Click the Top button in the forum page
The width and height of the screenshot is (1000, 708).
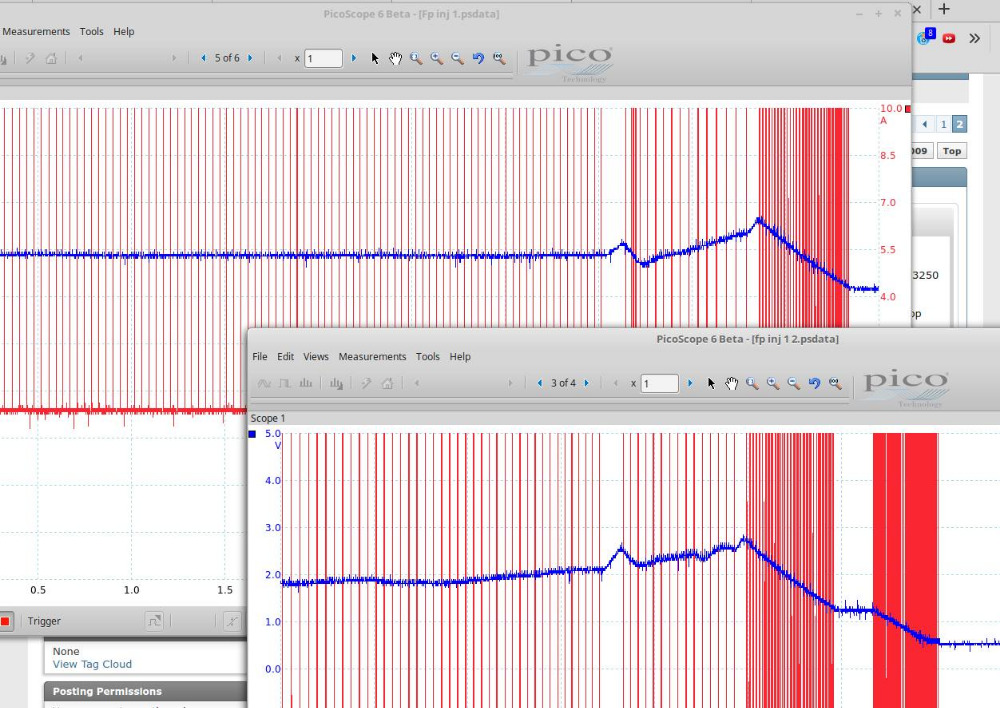tap(952, 151)
